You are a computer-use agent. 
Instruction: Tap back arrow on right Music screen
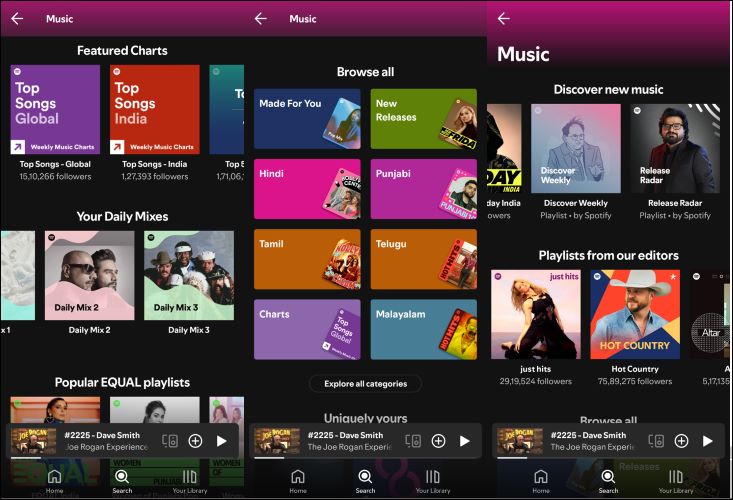(503, 19)
